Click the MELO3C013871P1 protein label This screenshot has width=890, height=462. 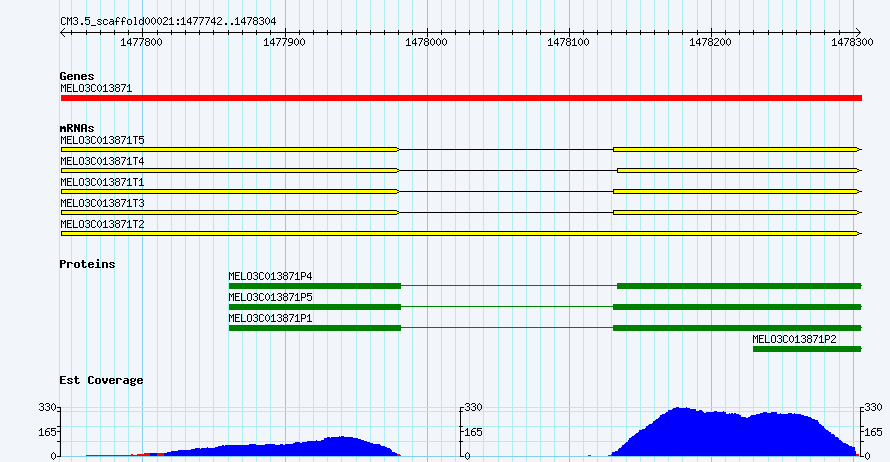[270, 318]
